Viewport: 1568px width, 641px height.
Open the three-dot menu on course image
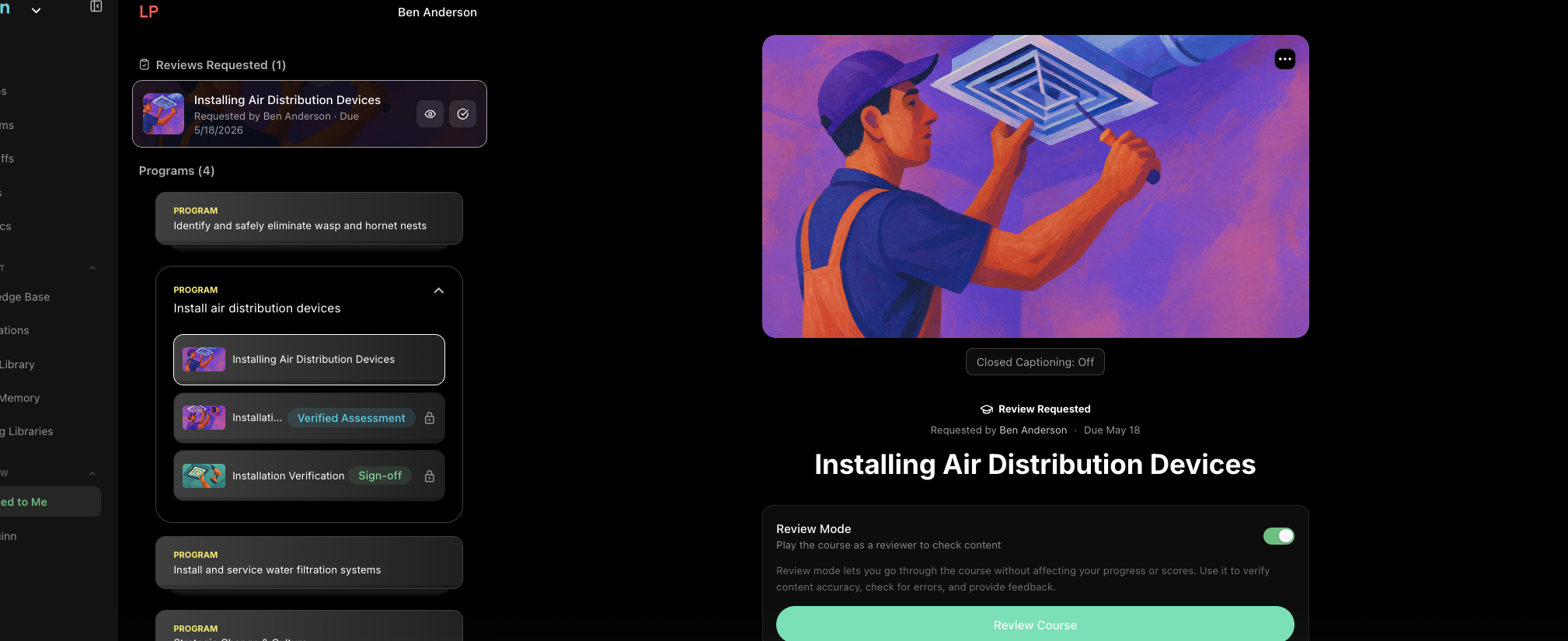pos(1285,59)
